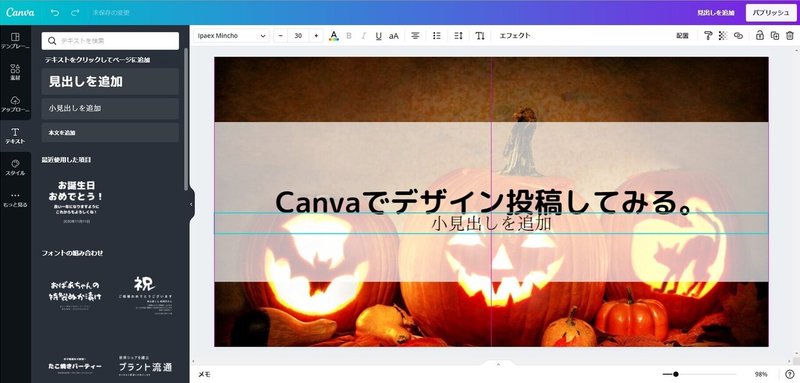Open the text color picker

point(334,36)
